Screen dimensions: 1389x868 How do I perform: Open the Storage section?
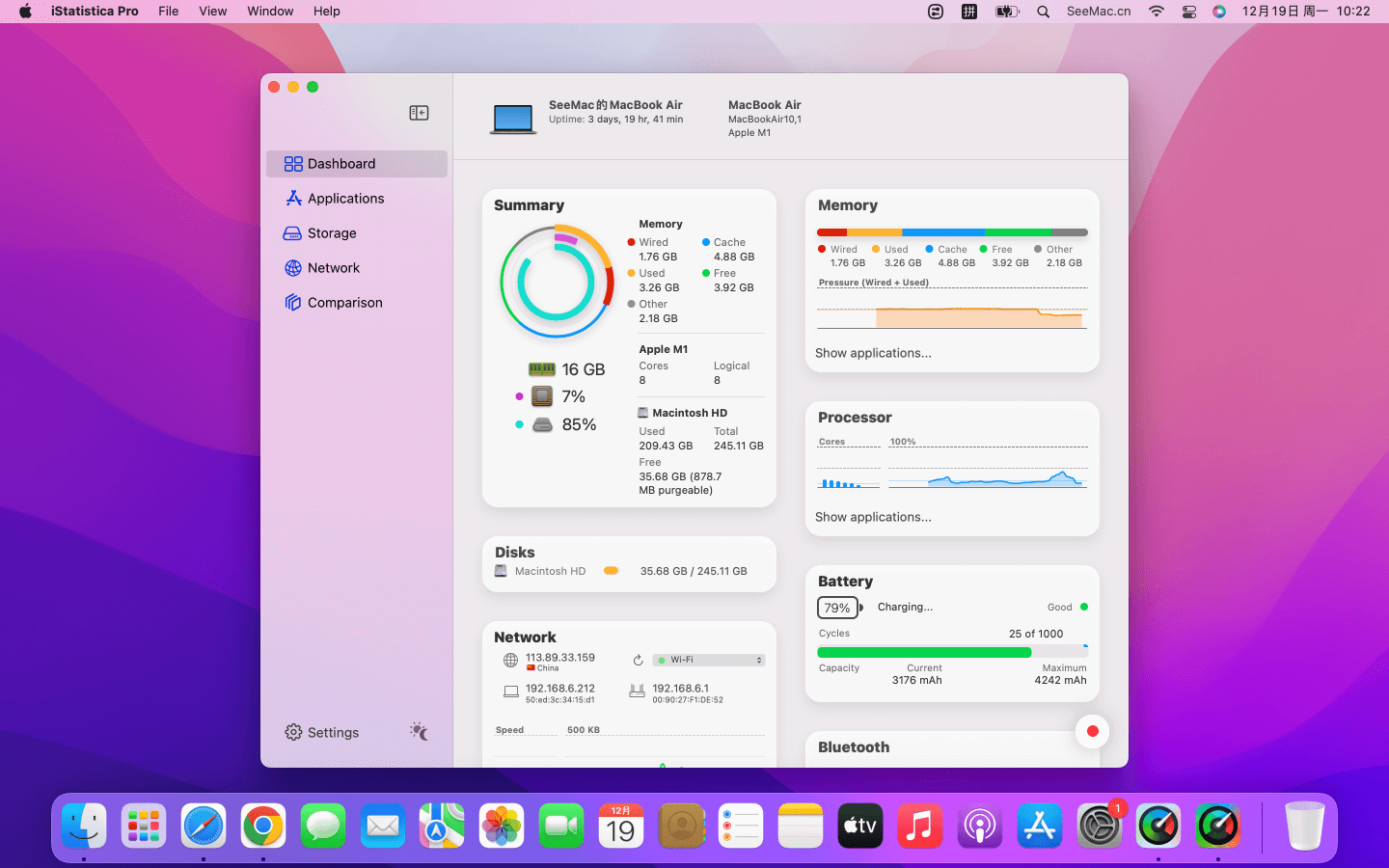point(357,233)
